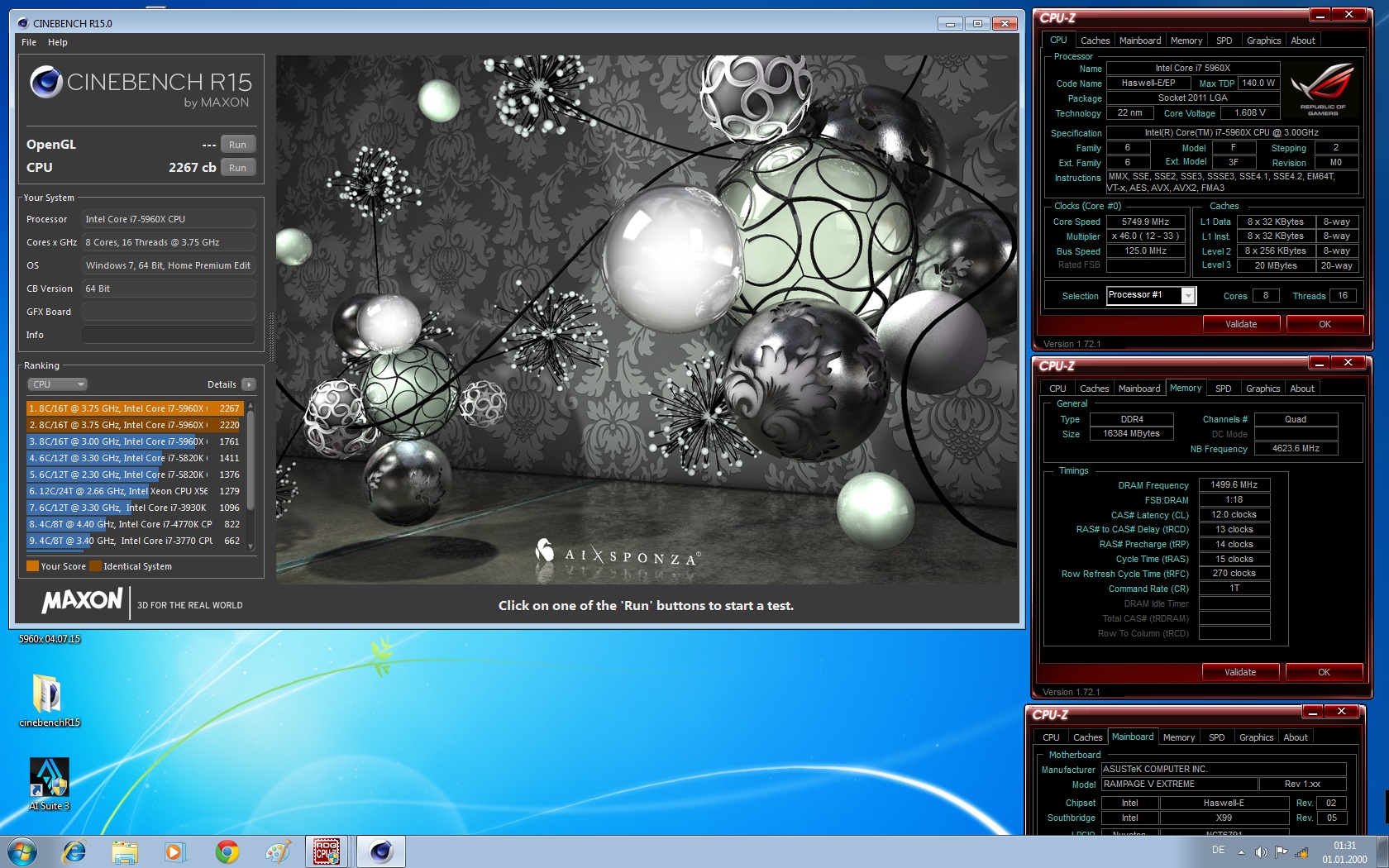Click OK in Memory CPU-Z window
1389x868 pixels.
(x=1324, y=672)
